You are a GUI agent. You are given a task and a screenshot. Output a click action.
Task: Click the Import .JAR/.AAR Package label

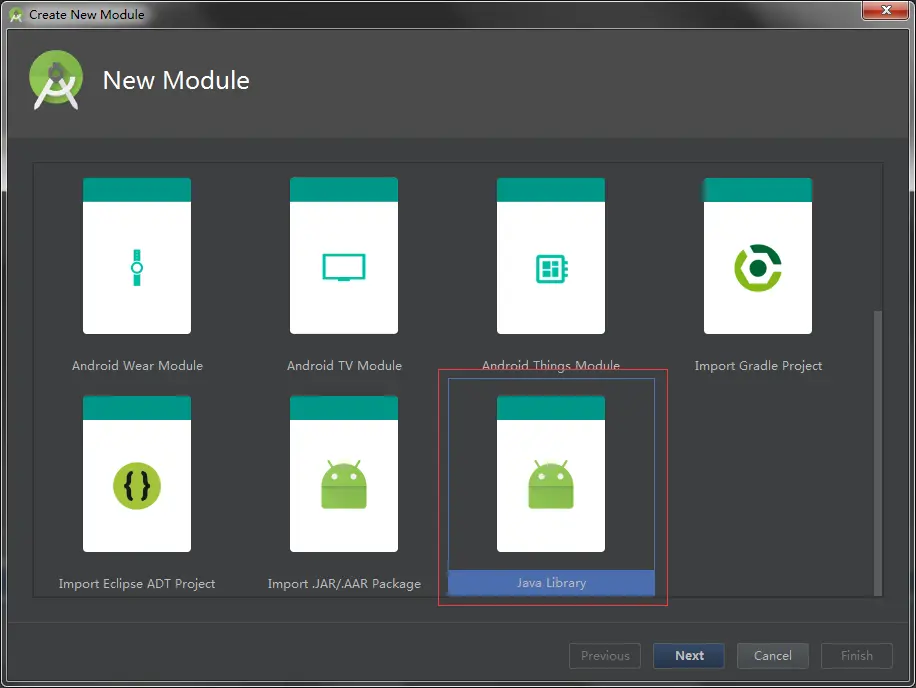[x=344, y=583]
